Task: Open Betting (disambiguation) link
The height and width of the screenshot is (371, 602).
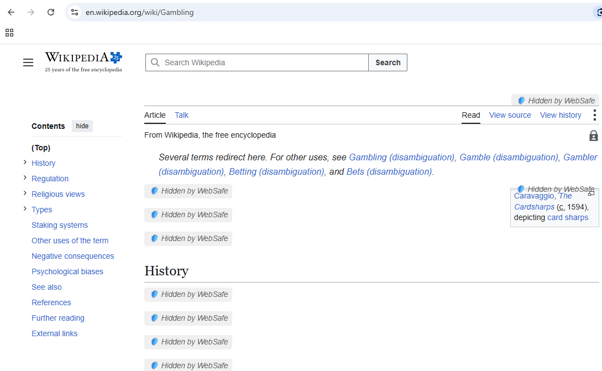Action: (x=276, y=172)
